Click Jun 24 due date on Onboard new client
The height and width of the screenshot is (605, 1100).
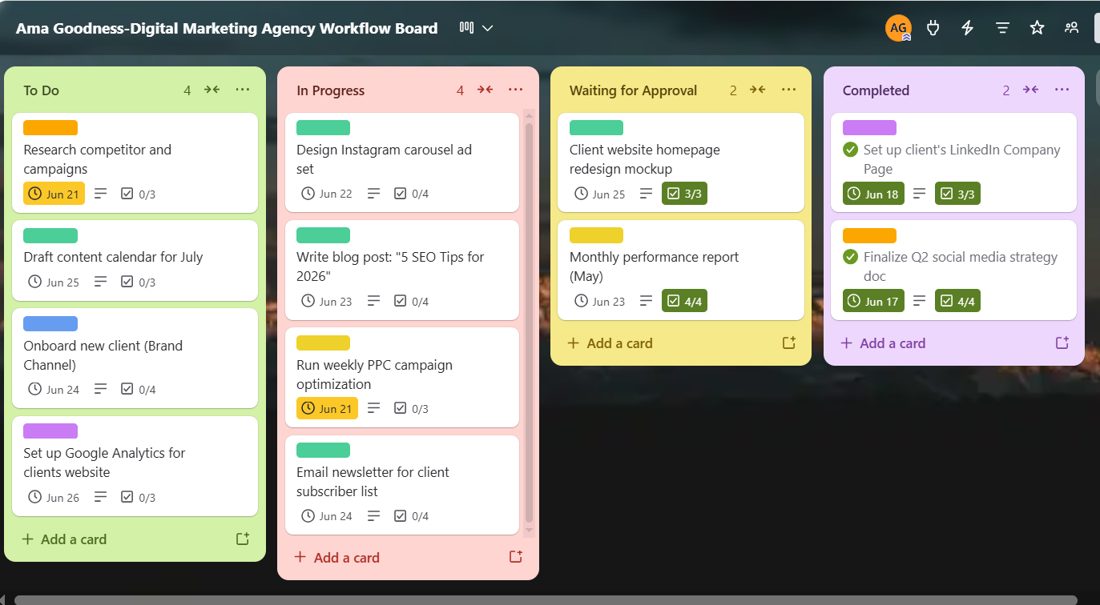pyautogui.click(x=54, y=390)
